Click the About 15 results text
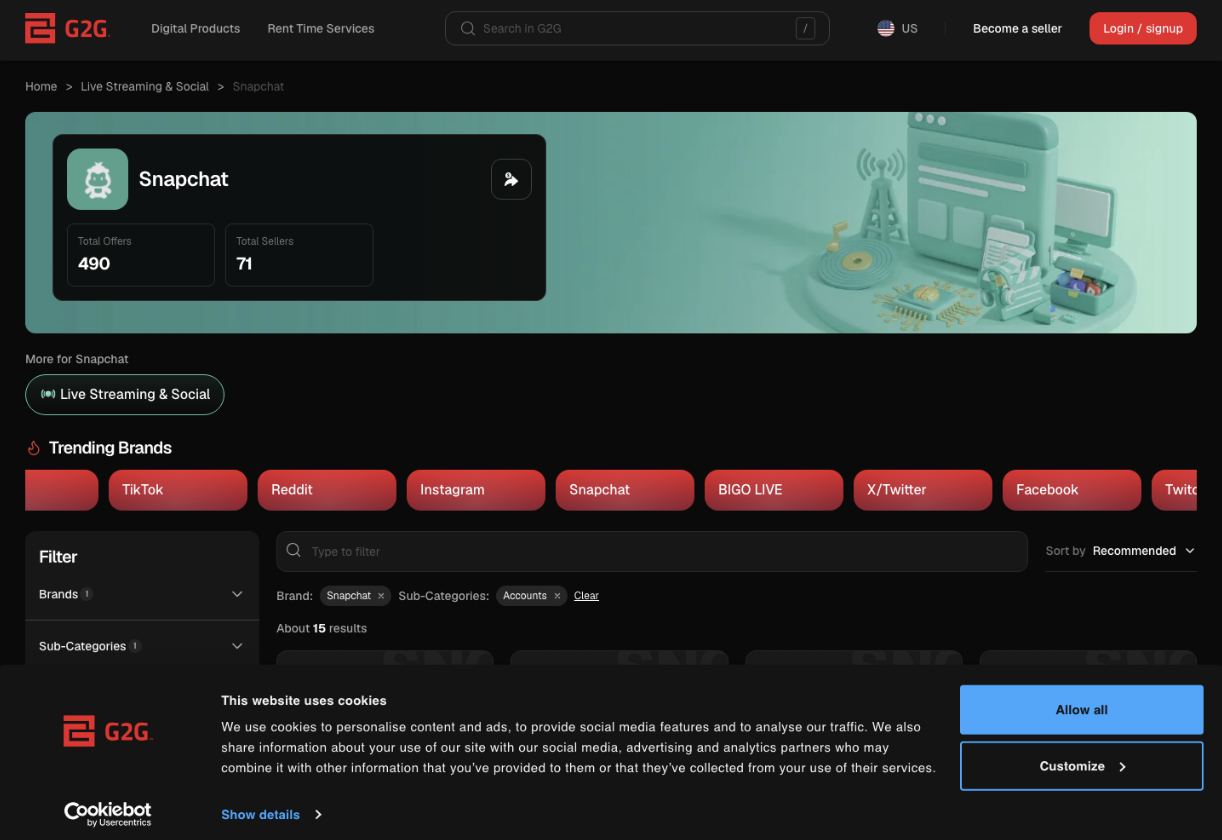 (x=322, y=629)
